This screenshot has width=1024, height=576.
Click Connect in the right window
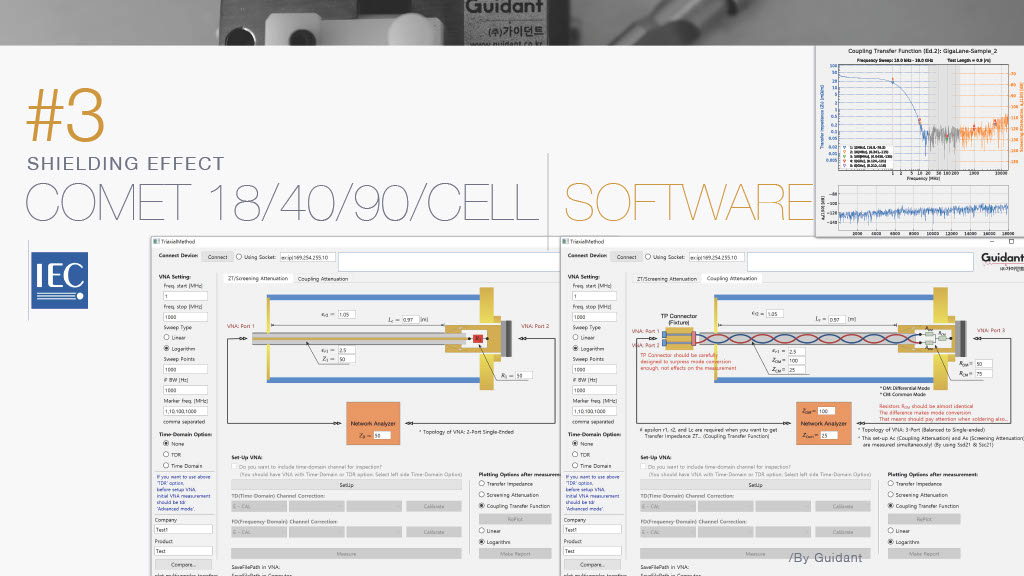tap(626, 257)
